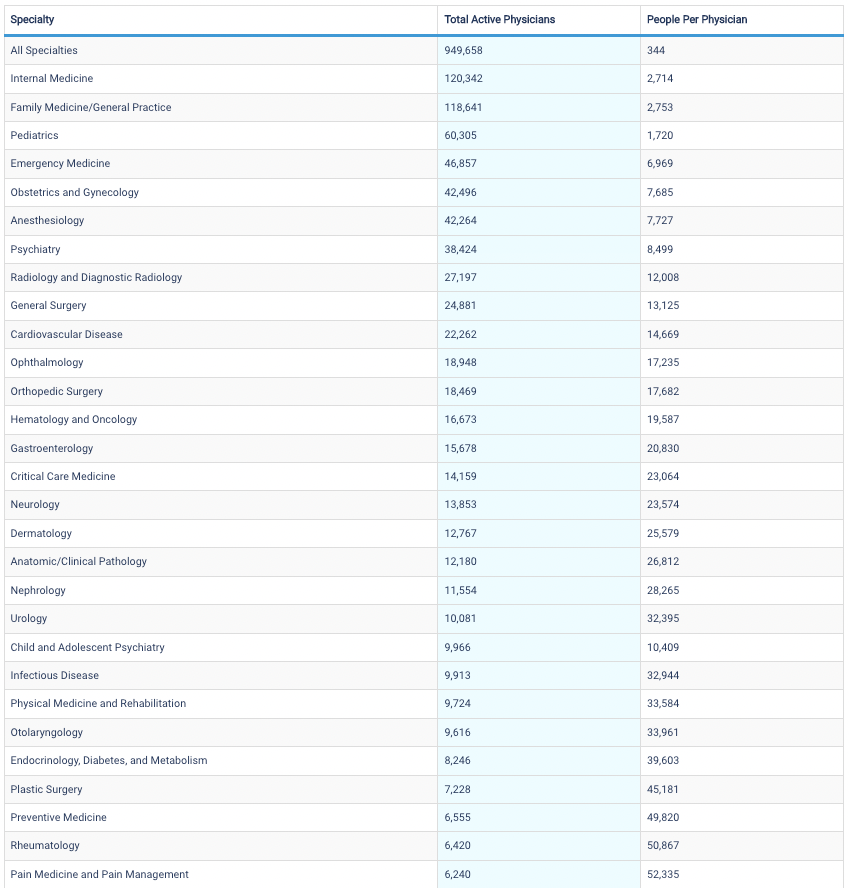849x888 pixels.
Task: Click Physical Medicine and Rehabilitation cell
Action: point(98,703)
